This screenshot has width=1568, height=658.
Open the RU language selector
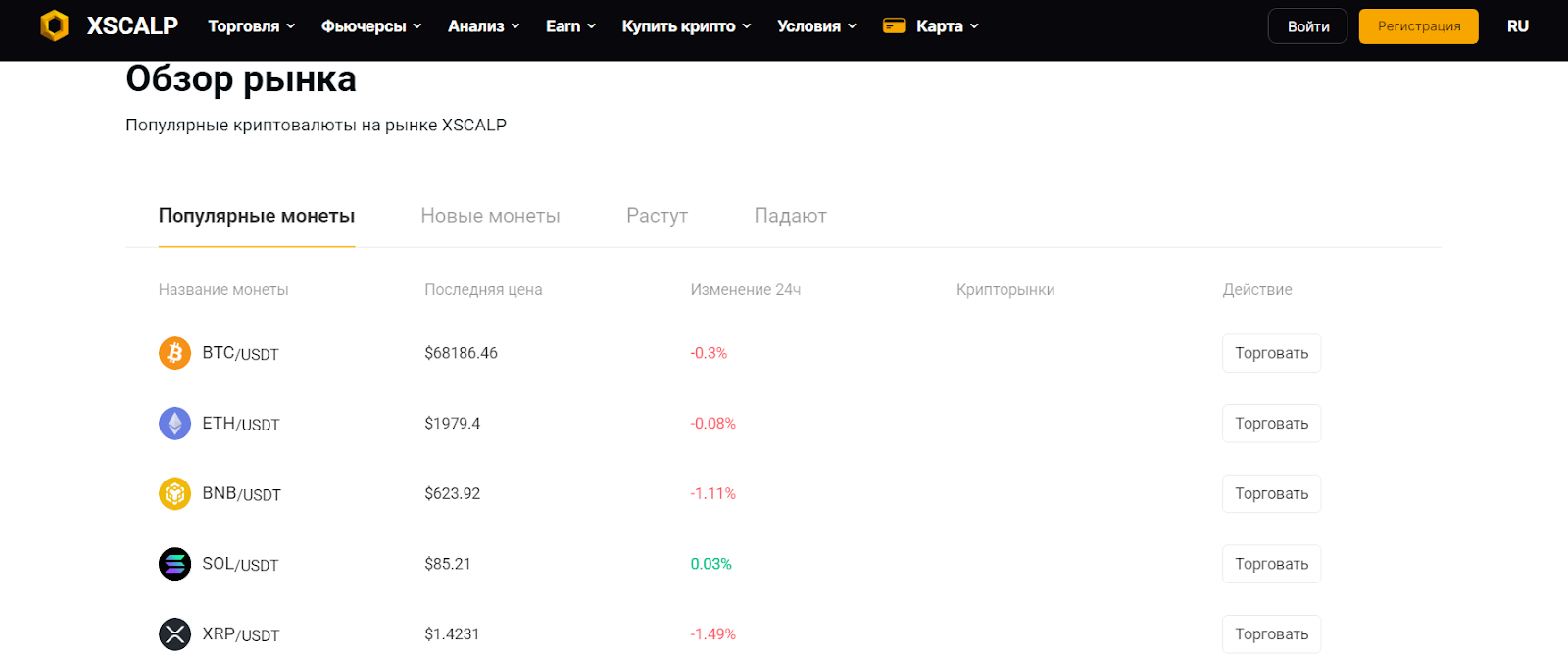tap(1517, 26)
